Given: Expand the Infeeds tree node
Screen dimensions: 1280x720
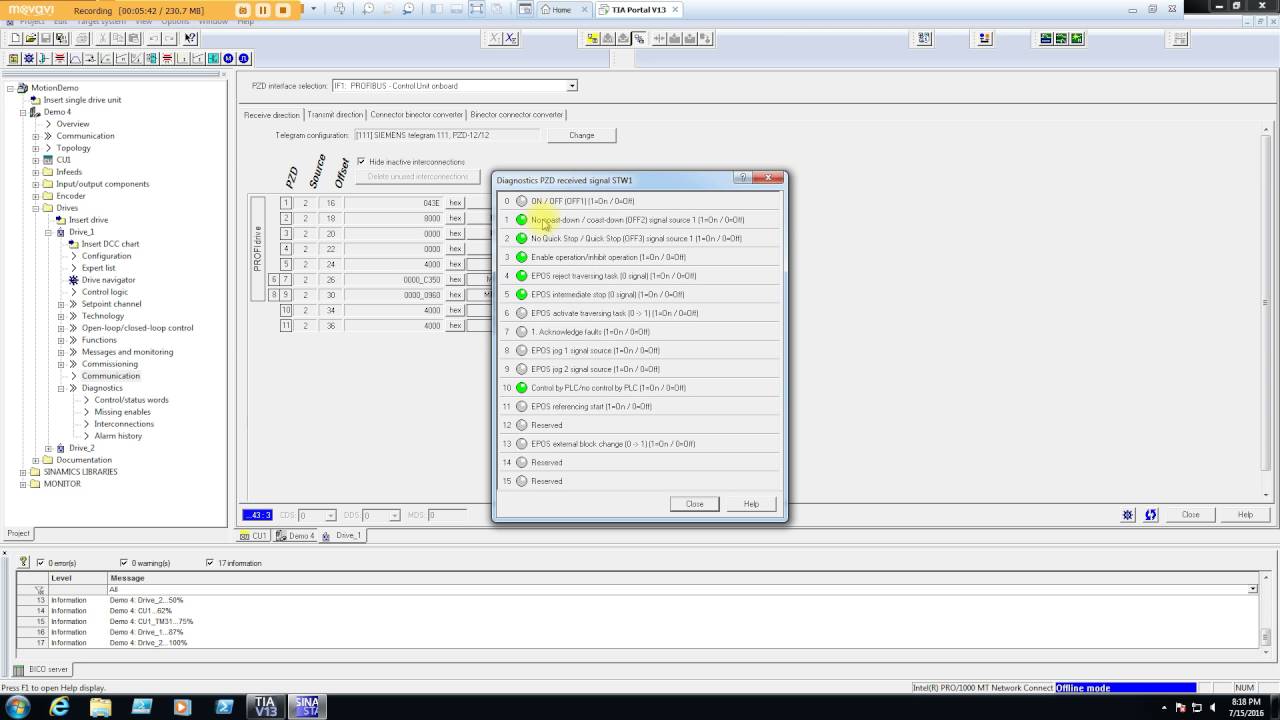Looking at the screenshot, I should 35,172.
